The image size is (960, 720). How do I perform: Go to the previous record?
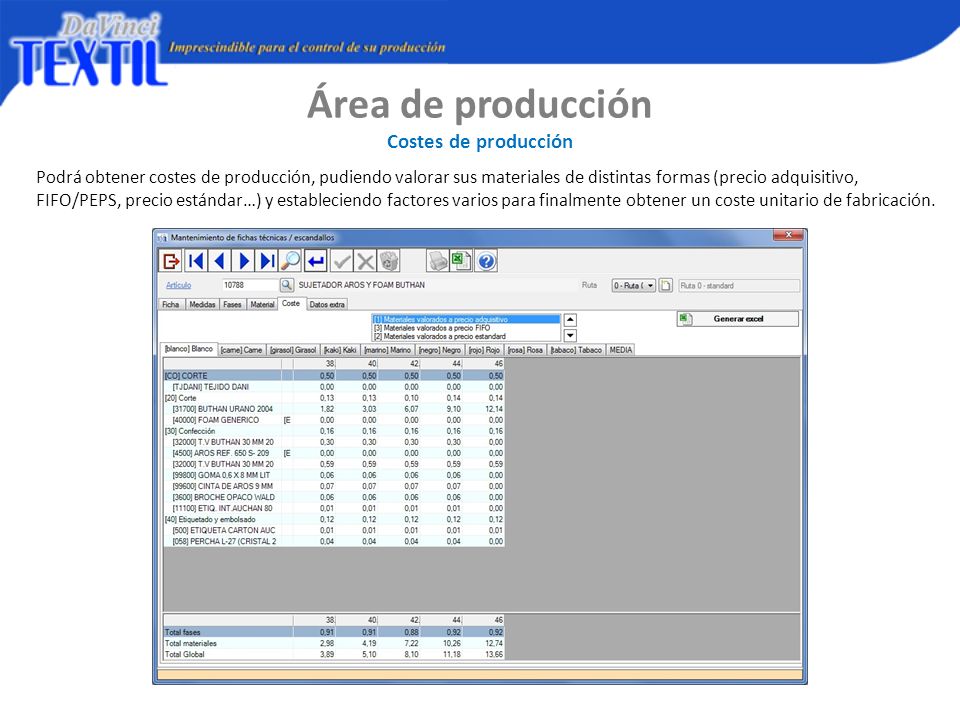click(x=219, y=261)
